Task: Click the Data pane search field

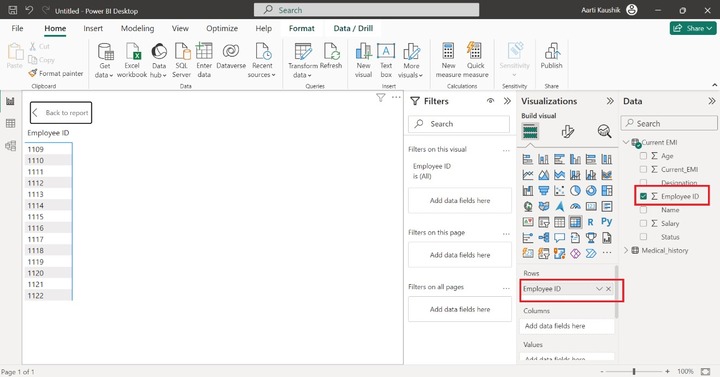Action: (x=669, y=123)
